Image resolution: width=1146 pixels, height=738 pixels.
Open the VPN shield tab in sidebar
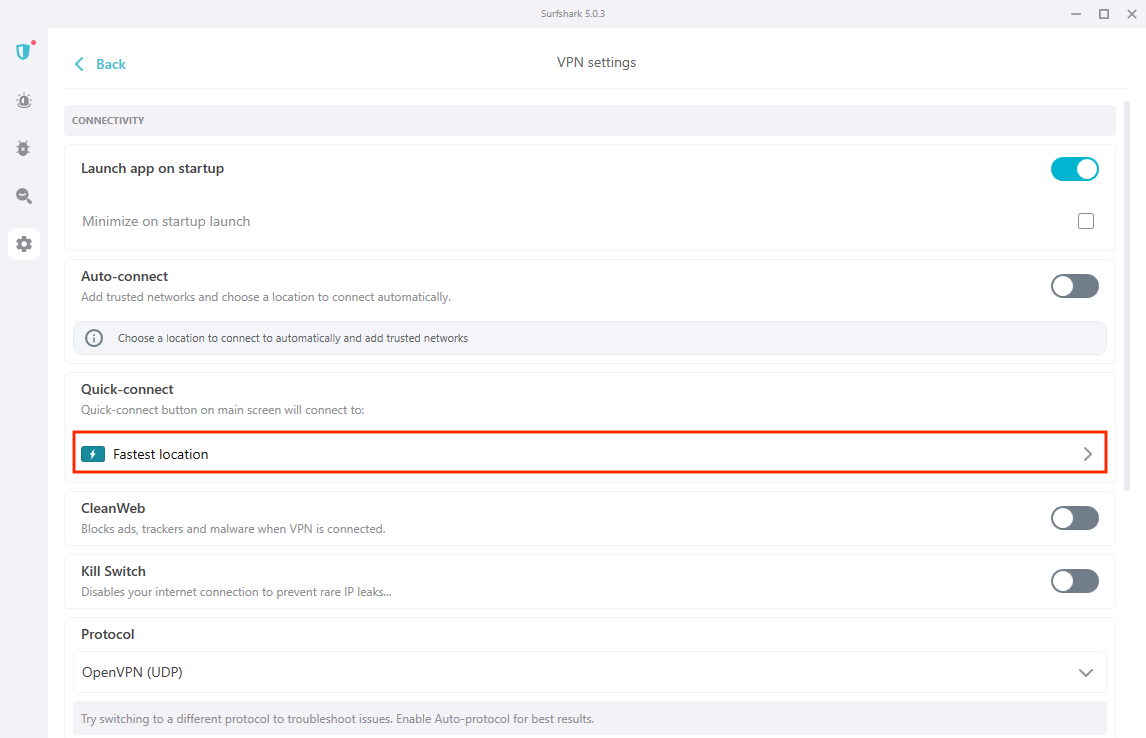(23, 52)
